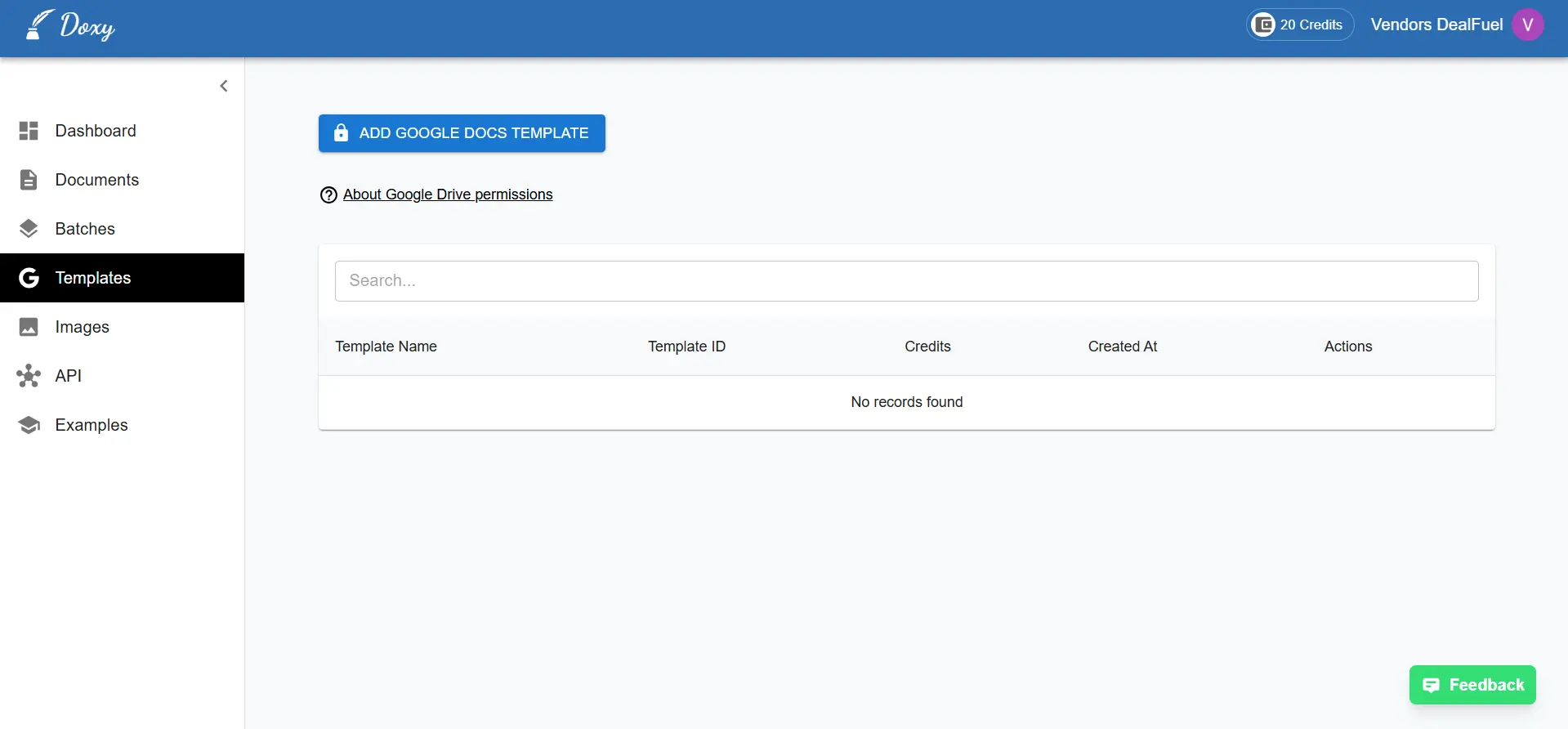Collapse the sidebar with the chevron
Viewport: 1568px width, 729px height.
click(223, 86)
